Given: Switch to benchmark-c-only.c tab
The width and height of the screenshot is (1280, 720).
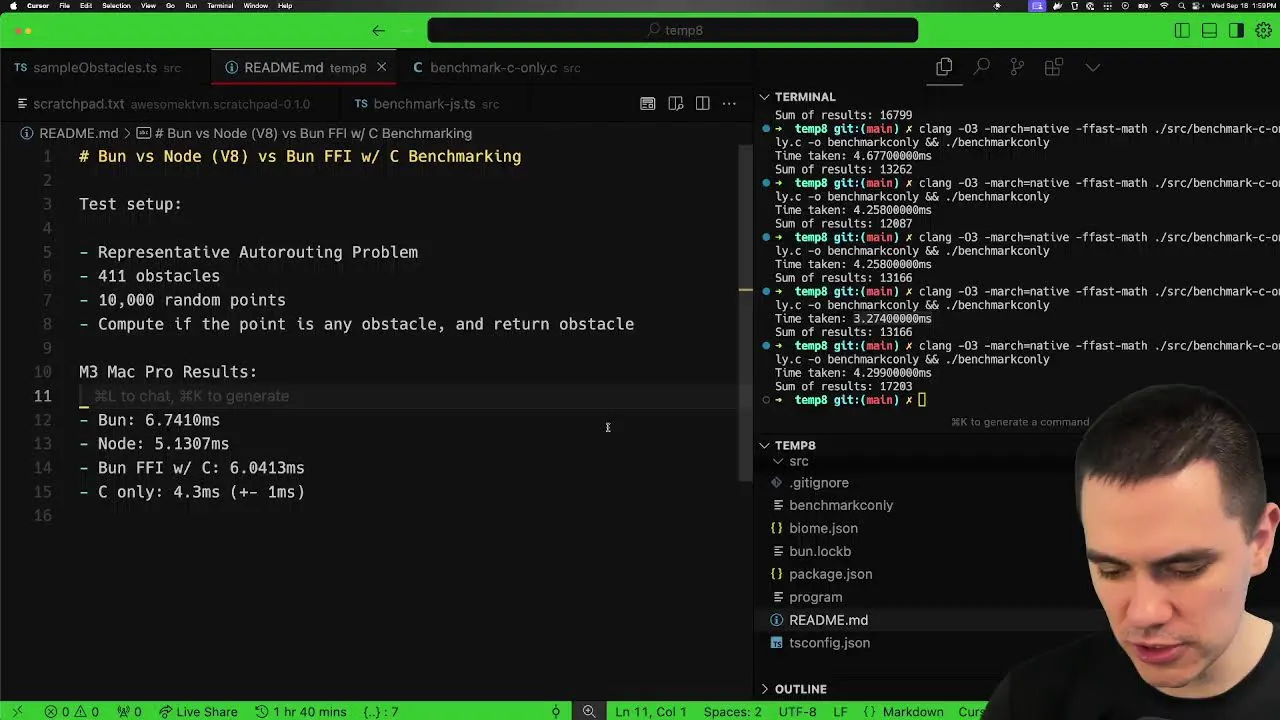Looking at the screenshot, I should click(497, 67).
